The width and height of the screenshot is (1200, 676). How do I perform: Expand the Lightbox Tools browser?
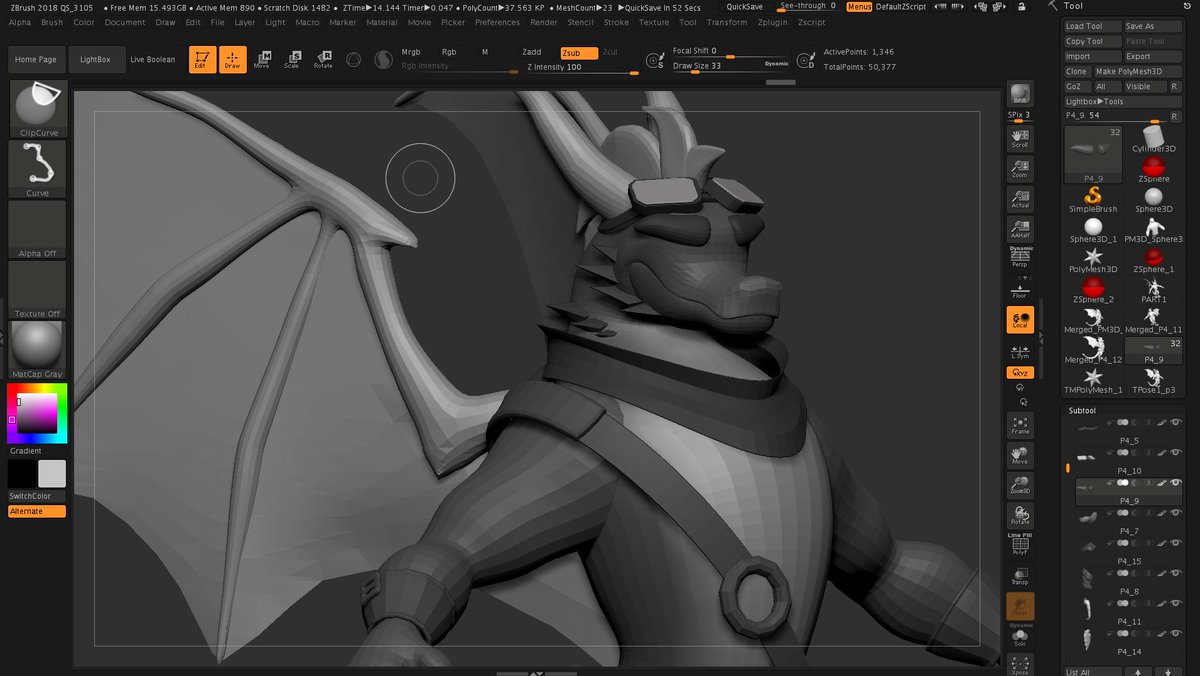[x=1094, y=101]
